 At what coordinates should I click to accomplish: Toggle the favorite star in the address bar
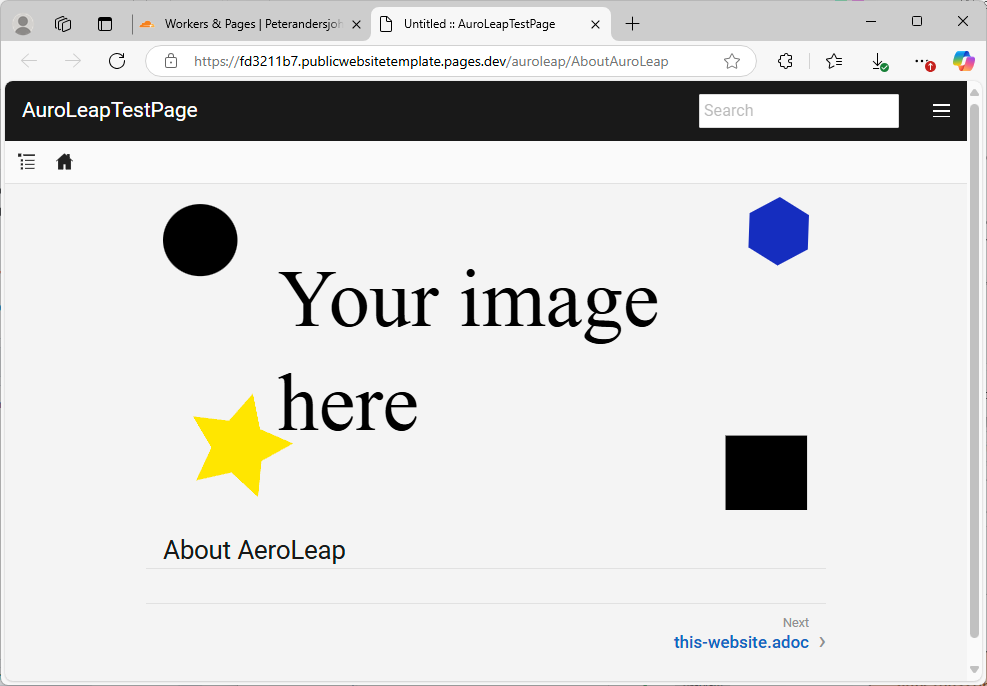[732, 61]
